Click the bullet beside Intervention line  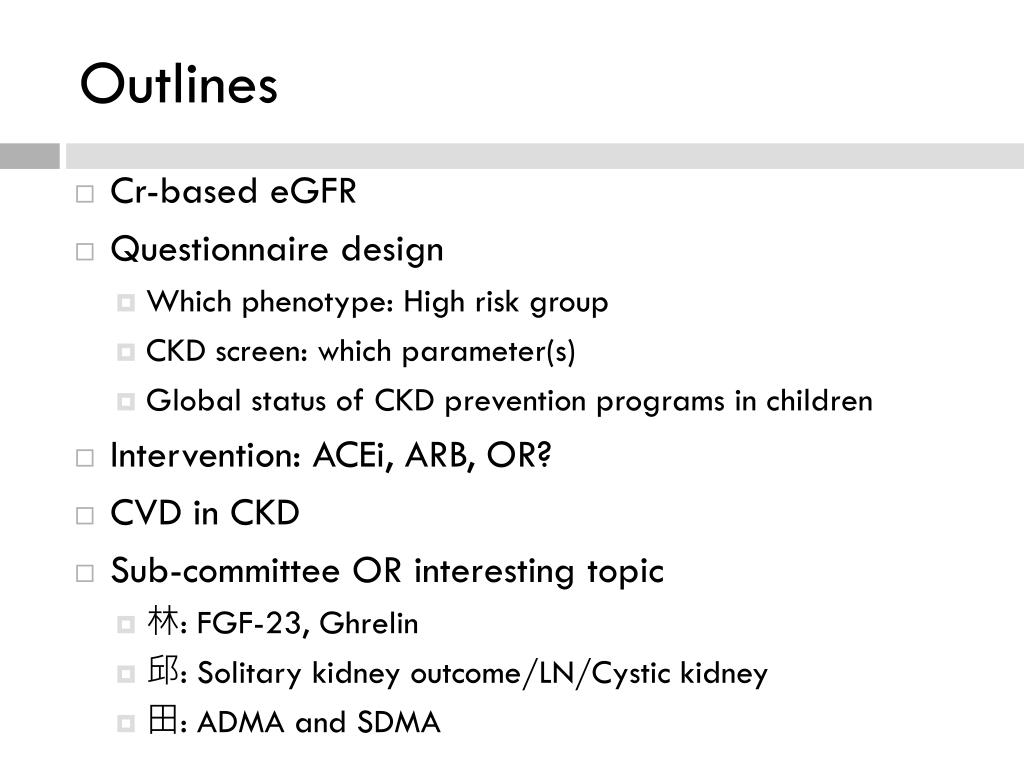click(85, 458)
